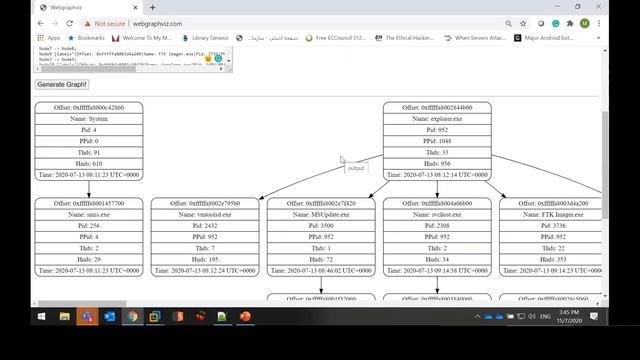Image resolution: width=640 pixels, height=360 pixels.
Task: Open Outlook from taskbar
Action: pos(110,316)
